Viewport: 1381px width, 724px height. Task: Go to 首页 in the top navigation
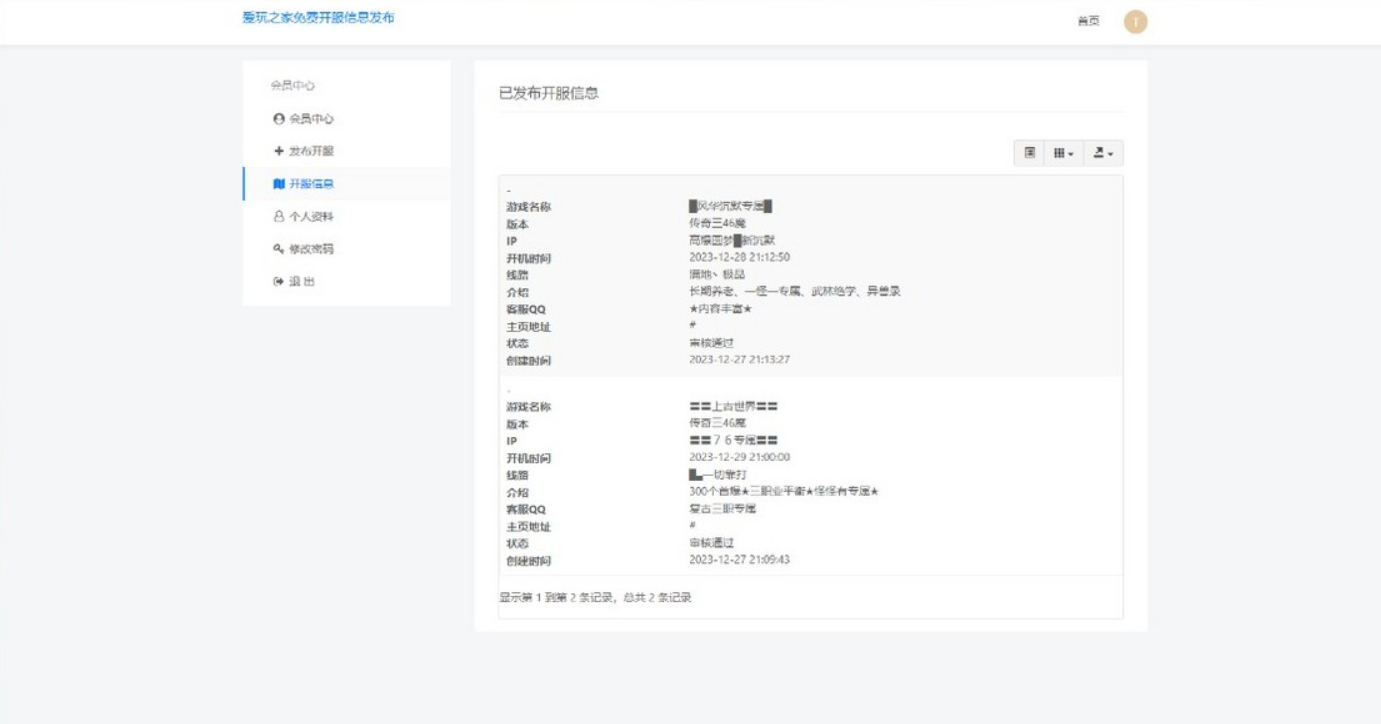[x=1088, y=21]
